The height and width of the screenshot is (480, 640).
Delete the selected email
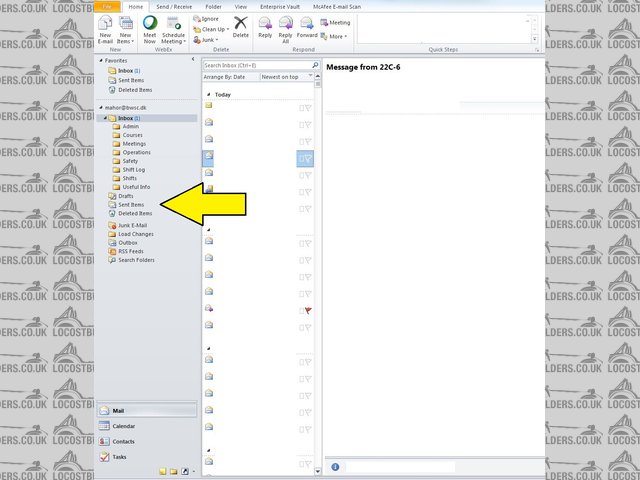tap(241, 27)
